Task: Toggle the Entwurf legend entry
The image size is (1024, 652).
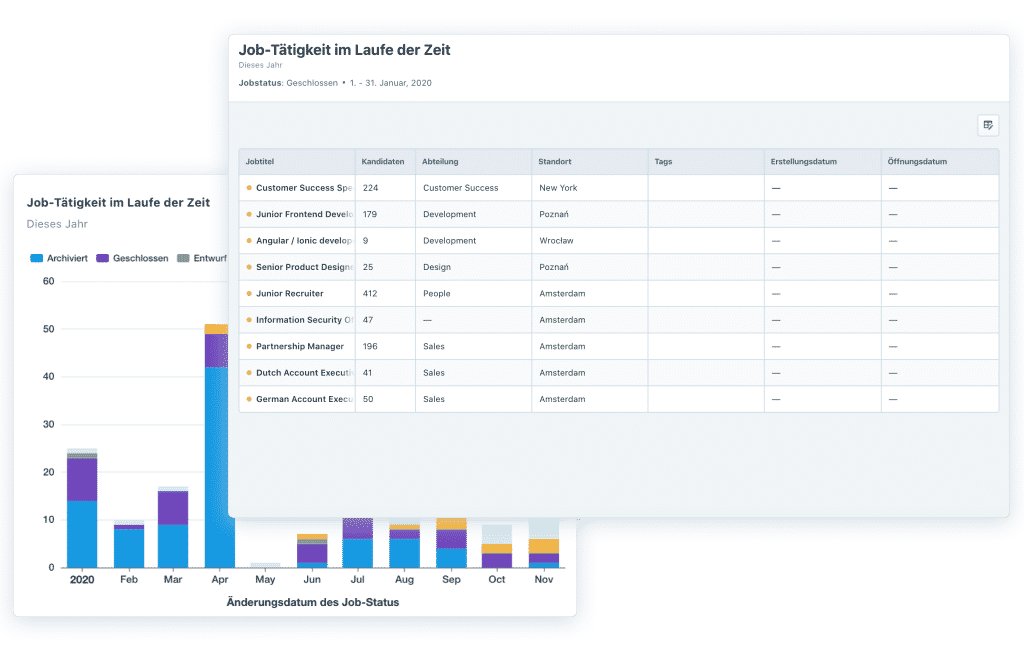Action: click(x=203, y=258)
